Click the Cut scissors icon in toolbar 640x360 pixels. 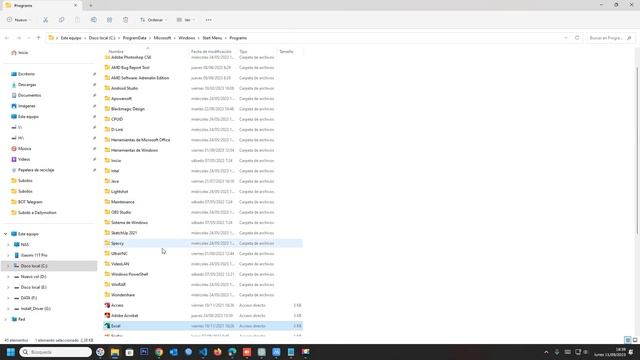pos(45,20)
